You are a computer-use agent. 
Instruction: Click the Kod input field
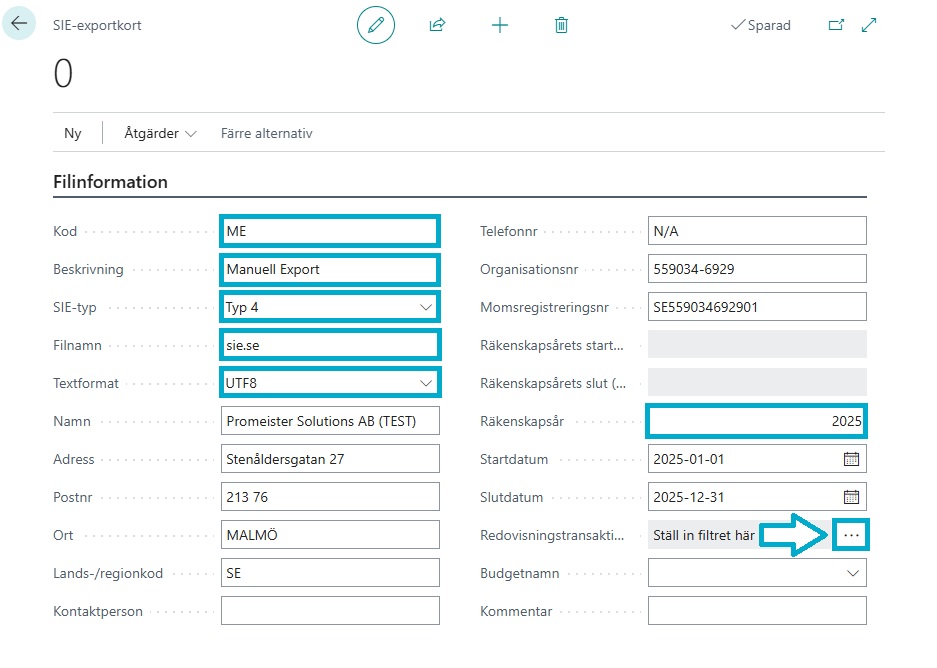pos(329,231)
